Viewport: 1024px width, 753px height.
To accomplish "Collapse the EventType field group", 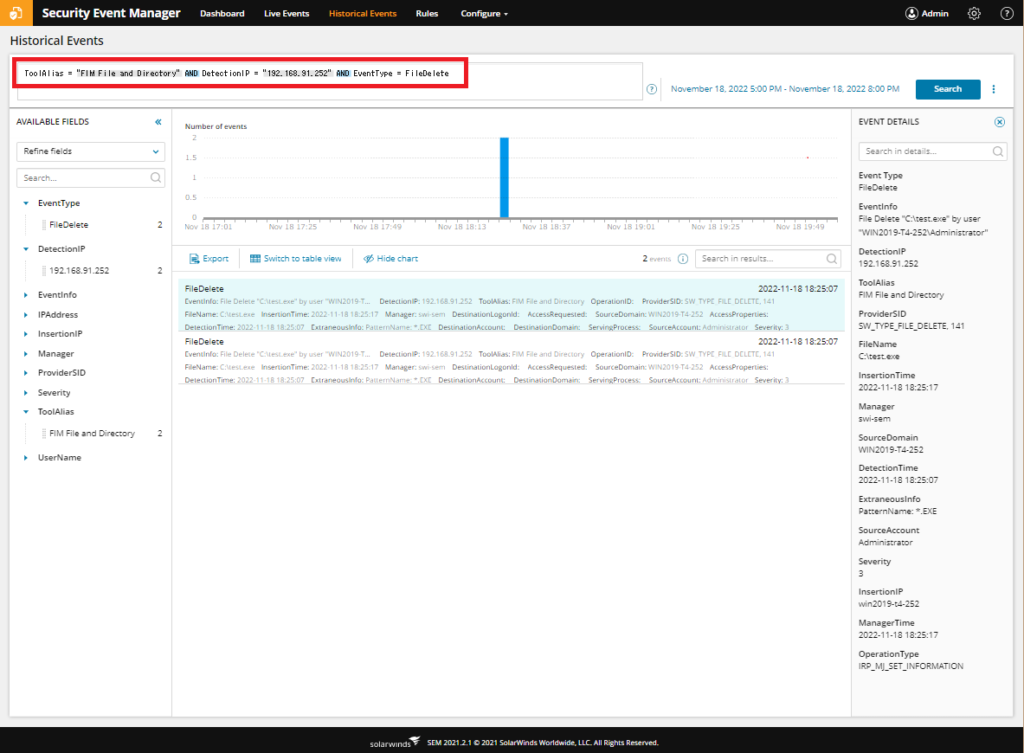I will coord(26,203).
